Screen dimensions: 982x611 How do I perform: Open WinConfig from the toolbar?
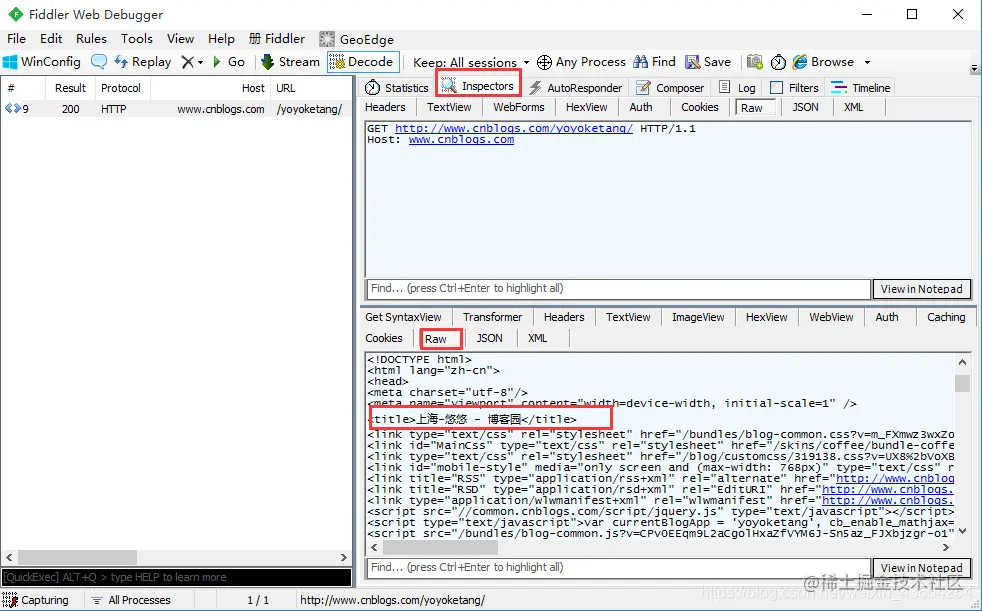(42, 62)
